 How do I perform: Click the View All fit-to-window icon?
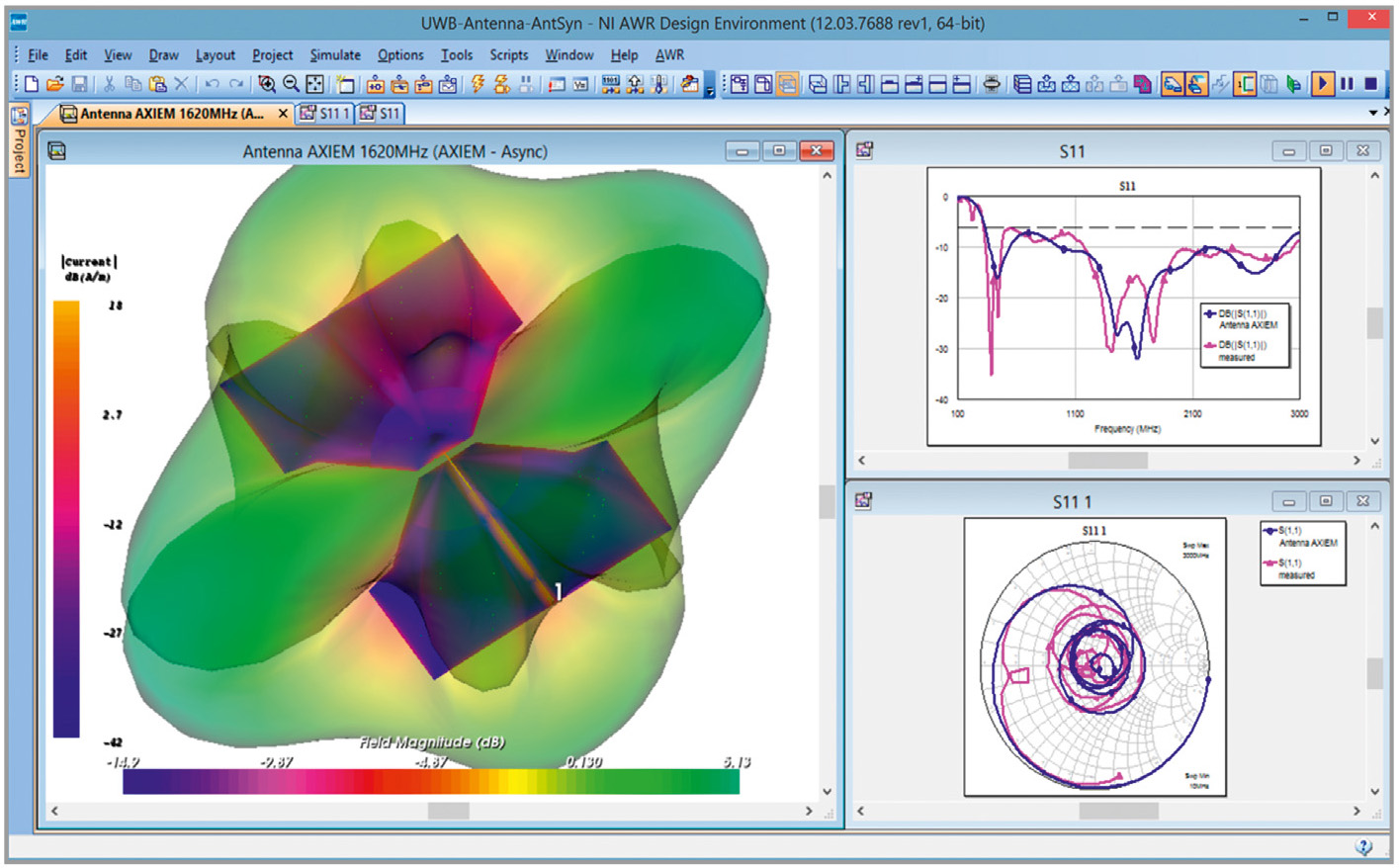click(x=315, y=85)
